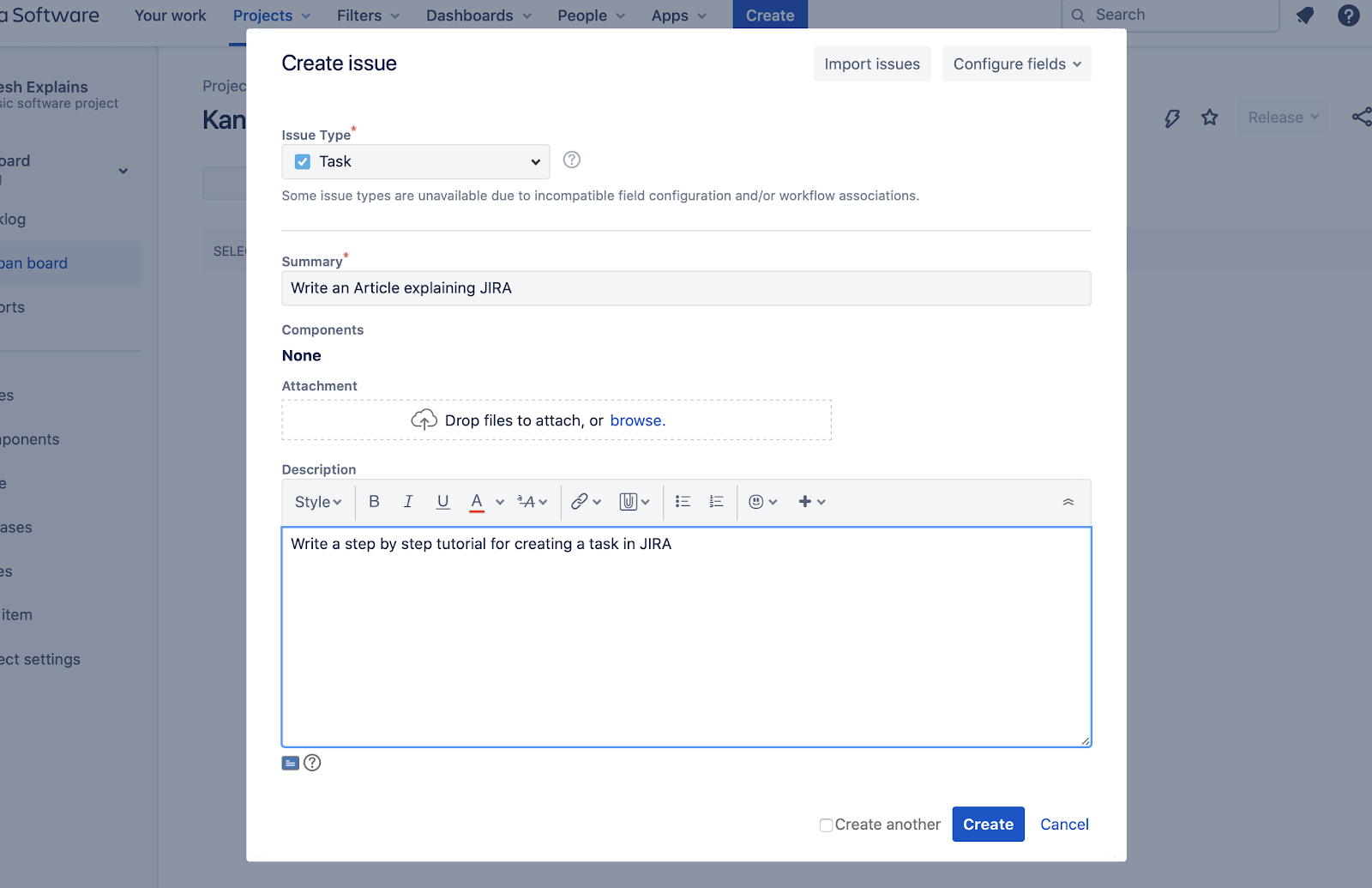Open Project settings in the sidebar
Viewport: 1372px width, 888px height.
[x=40, y=659]
